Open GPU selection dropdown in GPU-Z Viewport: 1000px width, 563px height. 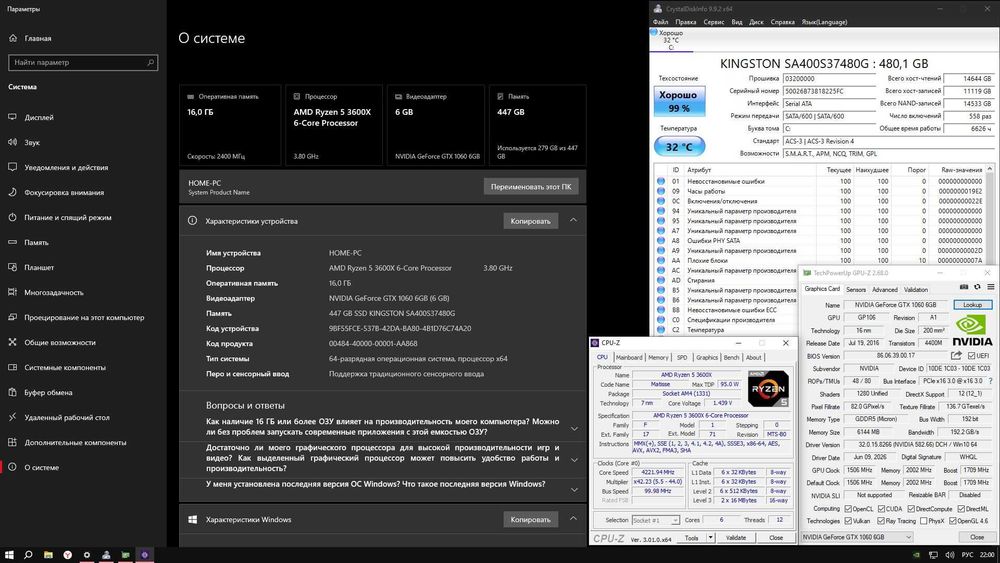pyautogui.click(x=858, y=537)
